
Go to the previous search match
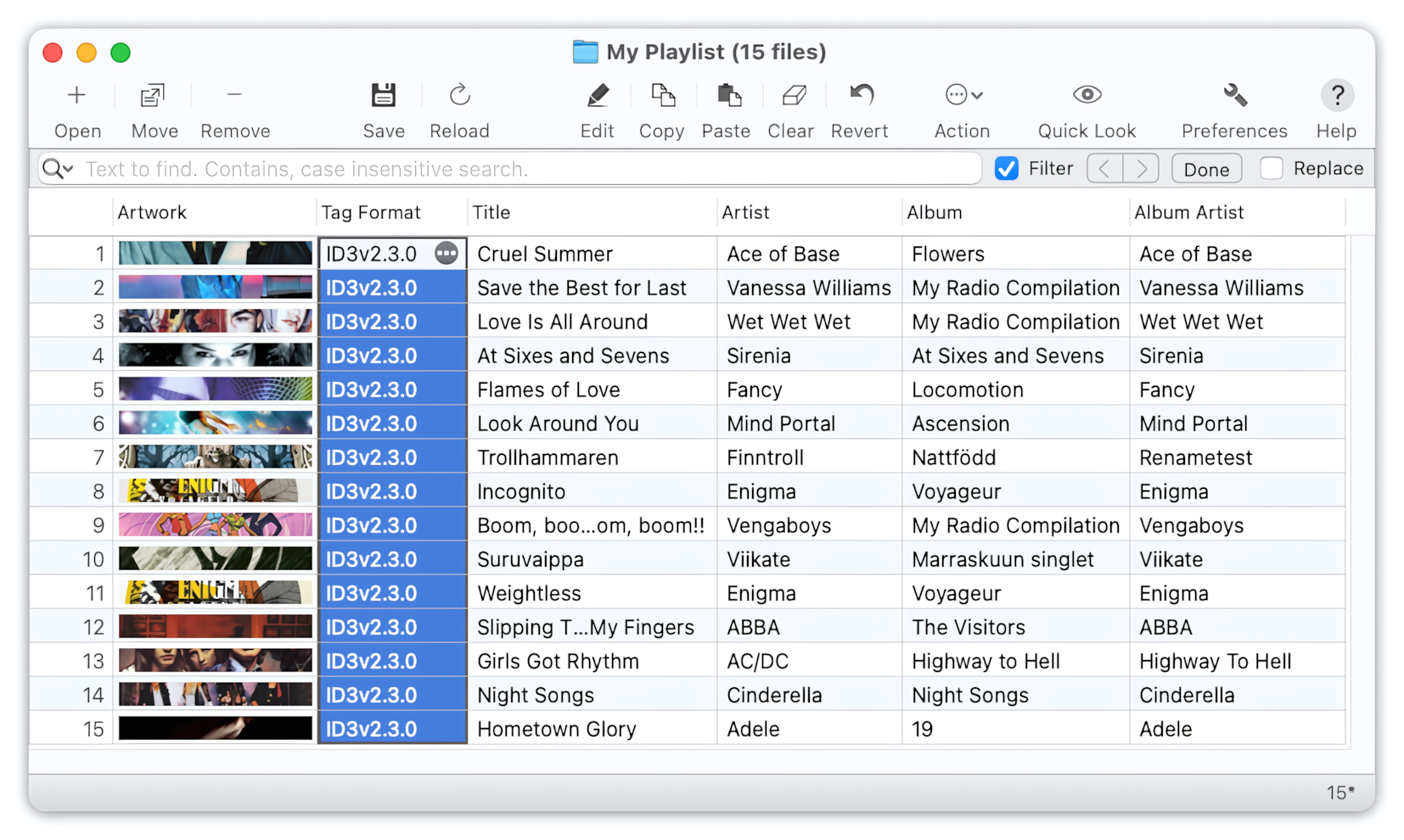(1104, 169)
